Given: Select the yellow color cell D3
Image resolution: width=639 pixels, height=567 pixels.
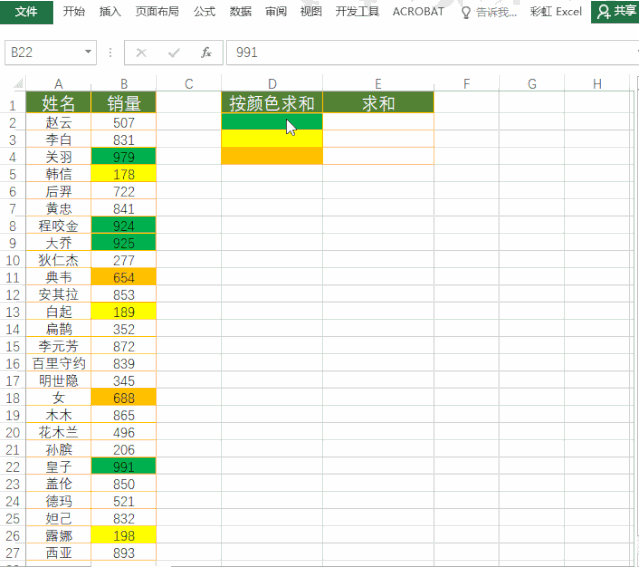Looking at the screenshot, I should (272, 139).
